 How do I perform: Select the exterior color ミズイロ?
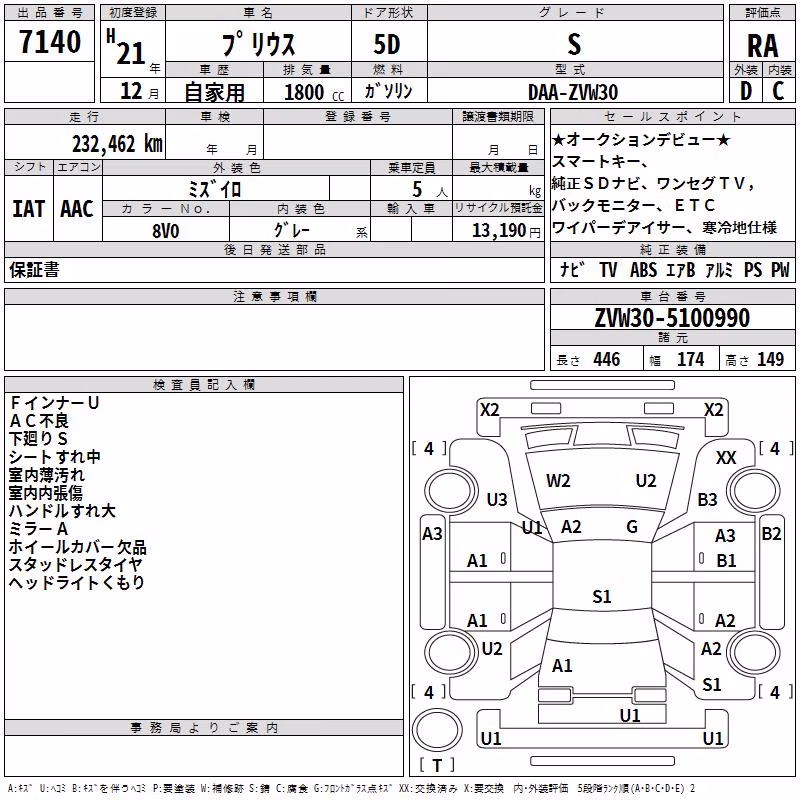[x=215, y=189]
